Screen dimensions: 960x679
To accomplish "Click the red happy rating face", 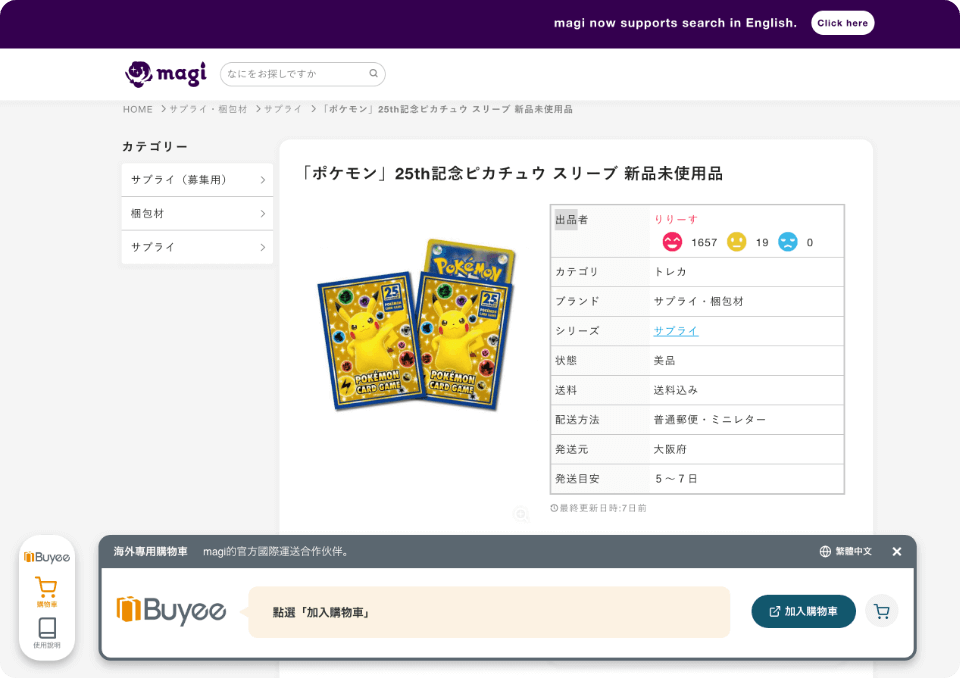I will (672, 242).
